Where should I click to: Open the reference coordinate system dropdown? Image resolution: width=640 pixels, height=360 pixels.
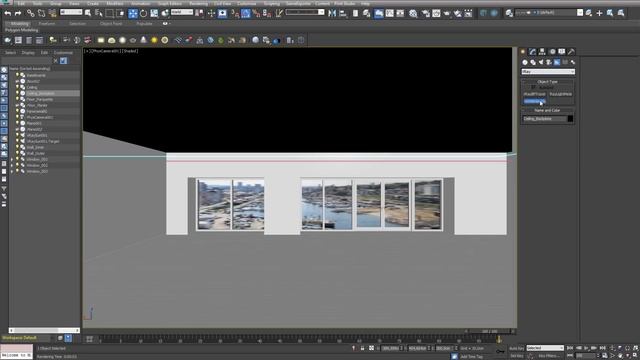click(x=182, y=12)
